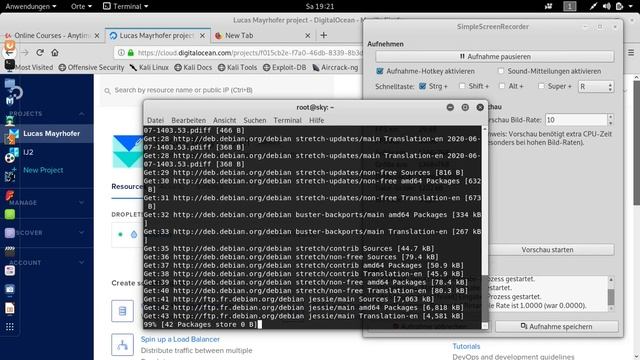Open the Suchen menu in terminal

255,120
